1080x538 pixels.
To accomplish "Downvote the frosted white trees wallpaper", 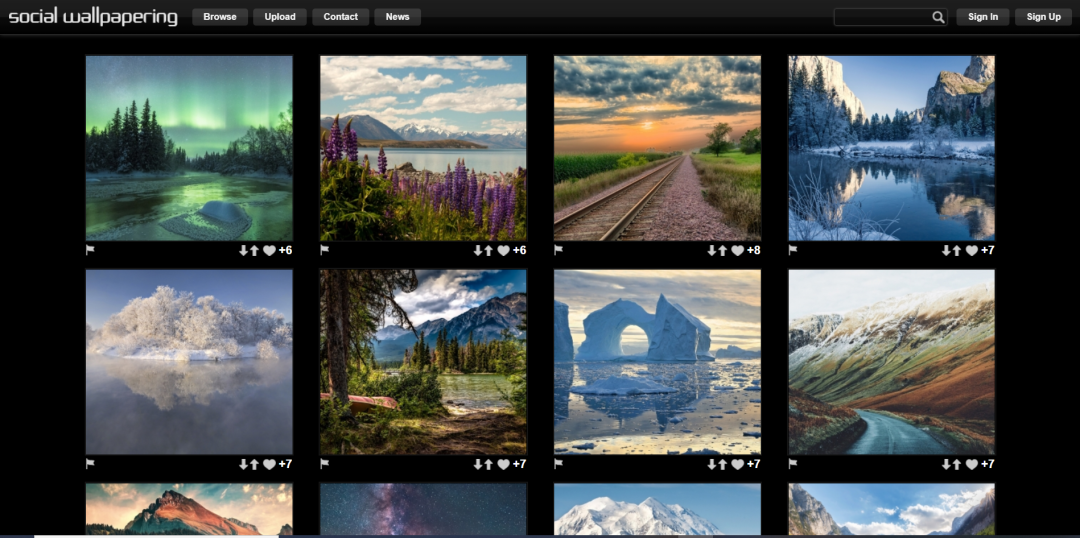I will point(243,464).
